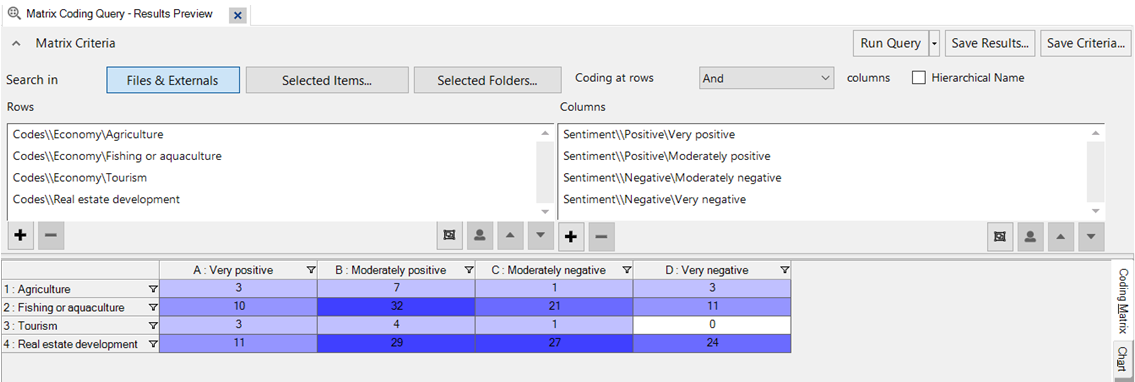
Task: Enable the Hierarchical Name checkbox
Action: (x=919, y=77)
